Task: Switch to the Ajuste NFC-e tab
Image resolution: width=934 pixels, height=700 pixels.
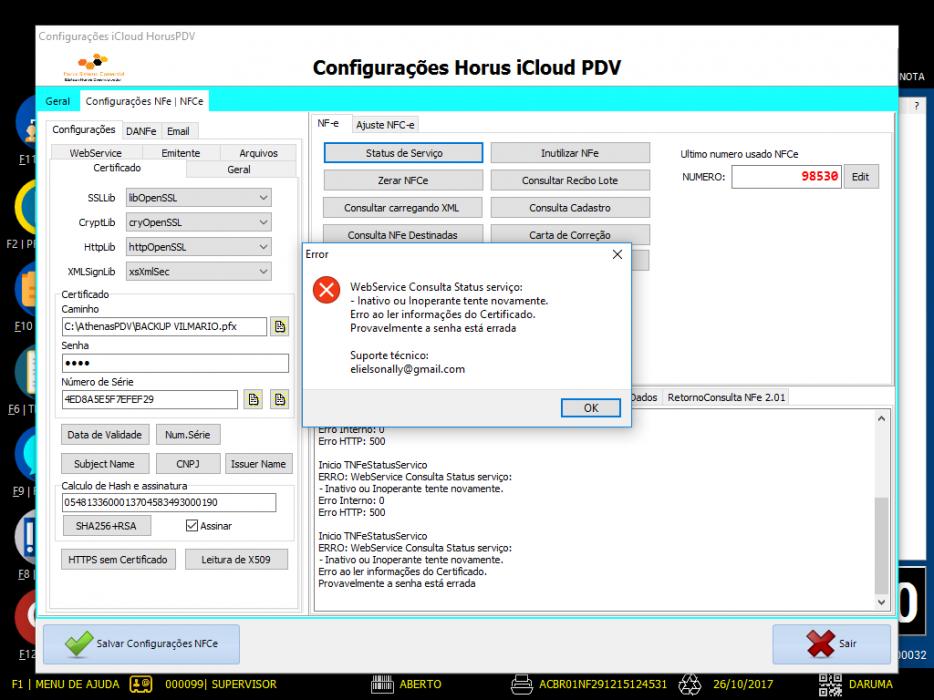Action: 385,125
